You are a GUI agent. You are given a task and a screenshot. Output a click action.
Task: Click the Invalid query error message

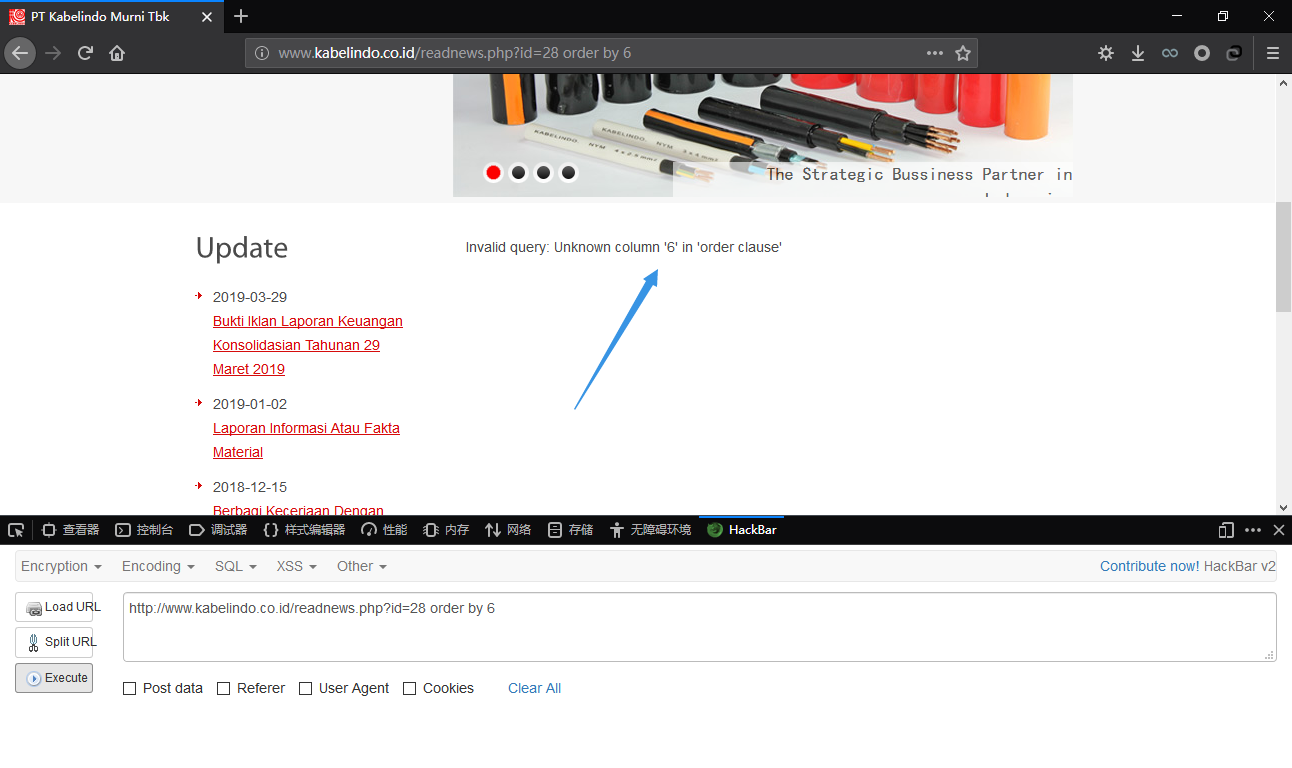[624, 247]
